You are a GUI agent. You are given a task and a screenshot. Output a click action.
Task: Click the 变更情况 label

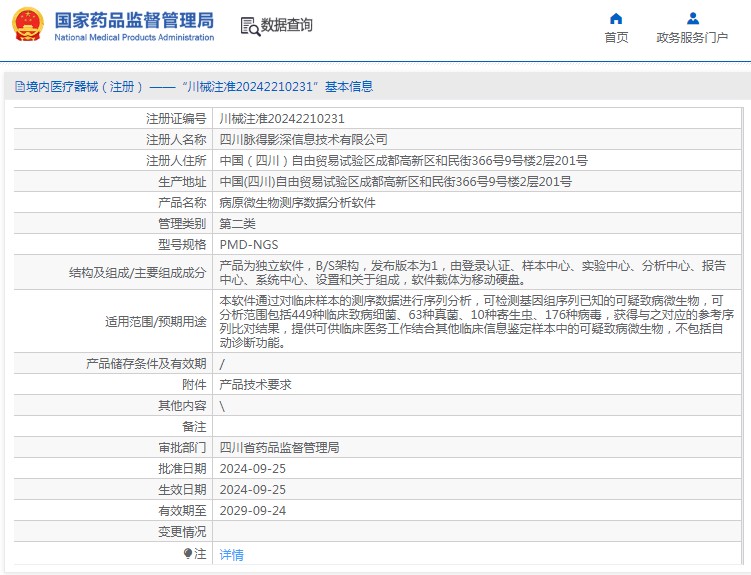click(182, 532)
